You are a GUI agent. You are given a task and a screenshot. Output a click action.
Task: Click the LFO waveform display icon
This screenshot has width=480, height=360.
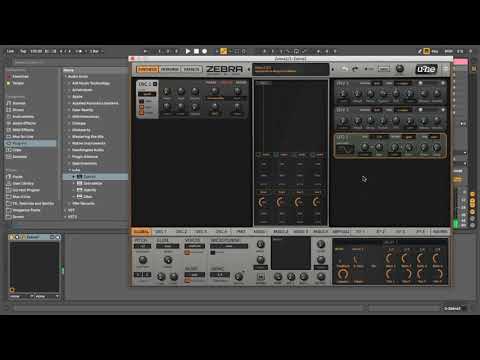(x=344, y=149)
